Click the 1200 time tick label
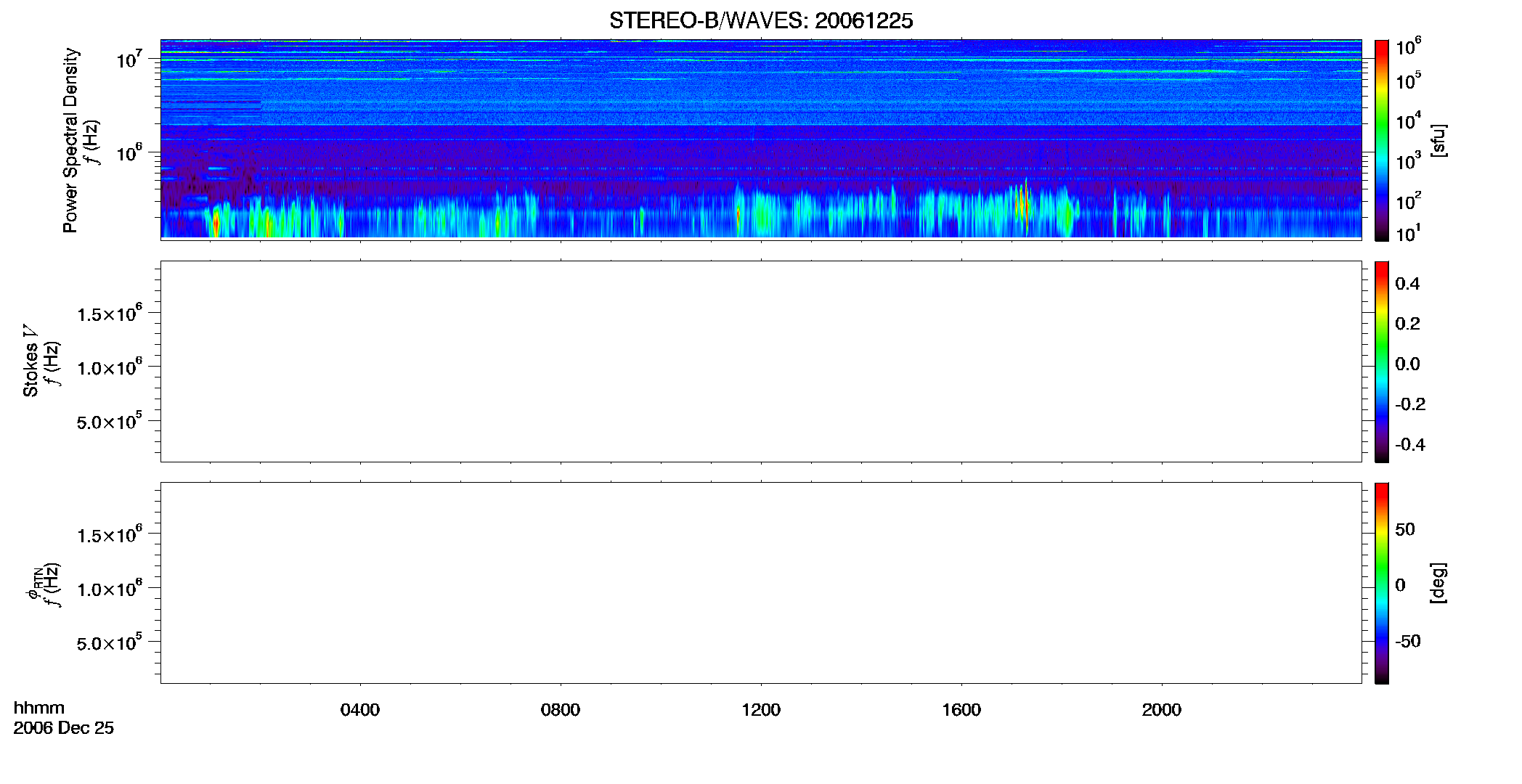The width and height of the screenshot is (1522, 784). click(x=761, y=710)
